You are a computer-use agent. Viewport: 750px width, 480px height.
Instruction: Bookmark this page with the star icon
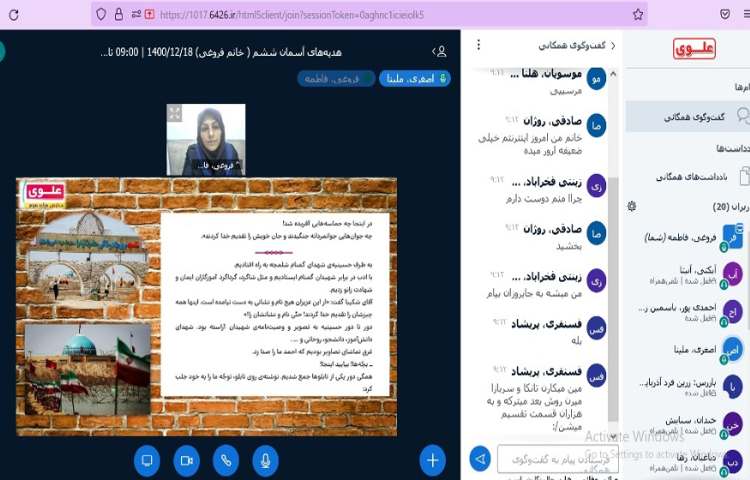[638, 15]
